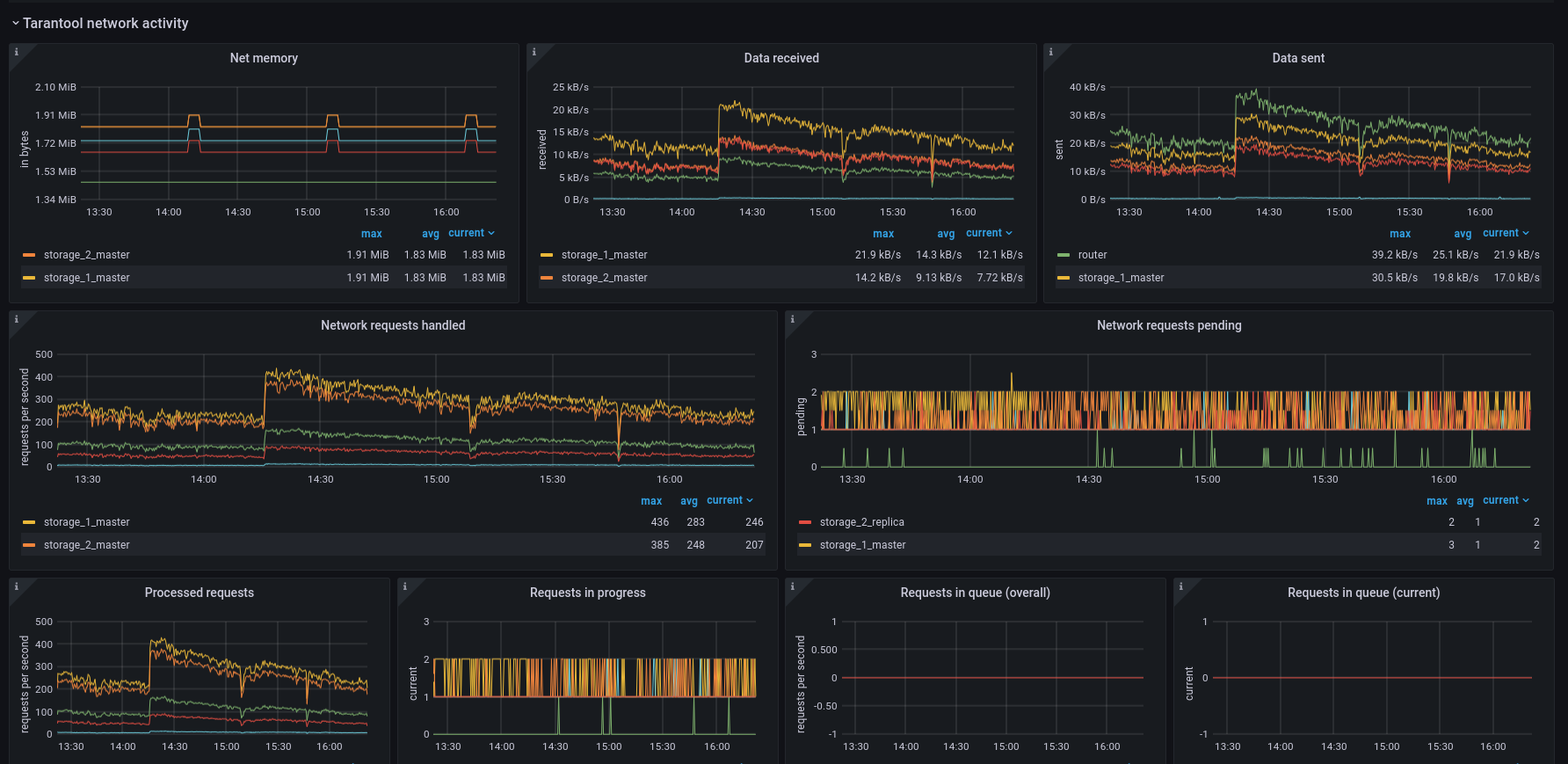Open info icon of Requests in queue (current)
The height and width of the screenshot is (764, 1568).
pyautogui.click(x=1181, y=586)
